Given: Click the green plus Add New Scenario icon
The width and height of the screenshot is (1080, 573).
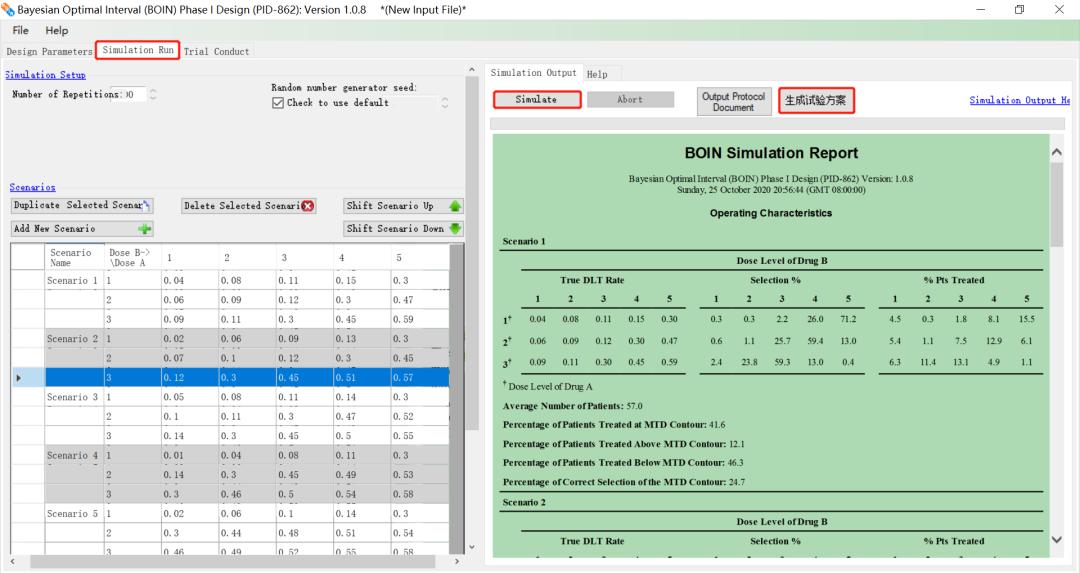Looking at the screenshot, I should (x=144, y=229).
